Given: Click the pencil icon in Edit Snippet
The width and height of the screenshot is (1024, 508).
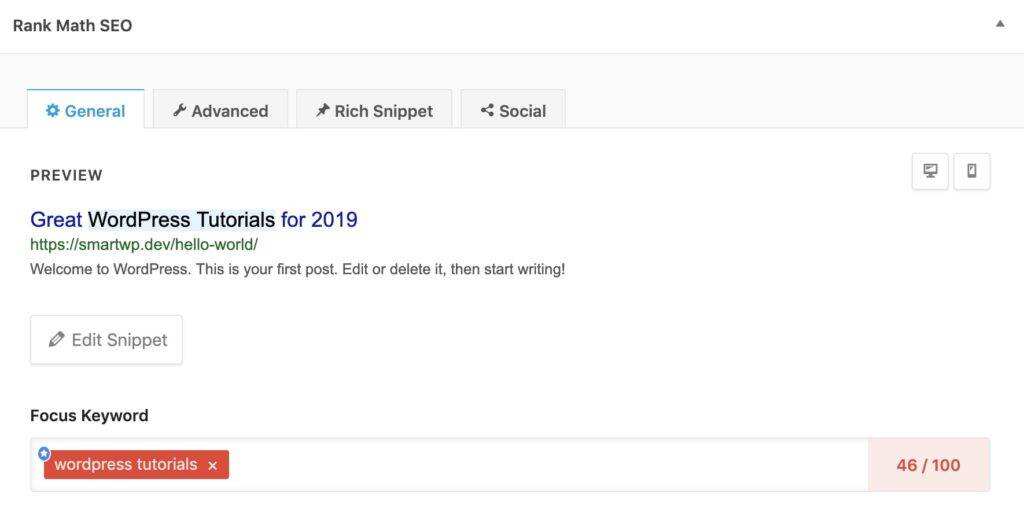Looking at the screenshot, I should [x=57, y=340].
